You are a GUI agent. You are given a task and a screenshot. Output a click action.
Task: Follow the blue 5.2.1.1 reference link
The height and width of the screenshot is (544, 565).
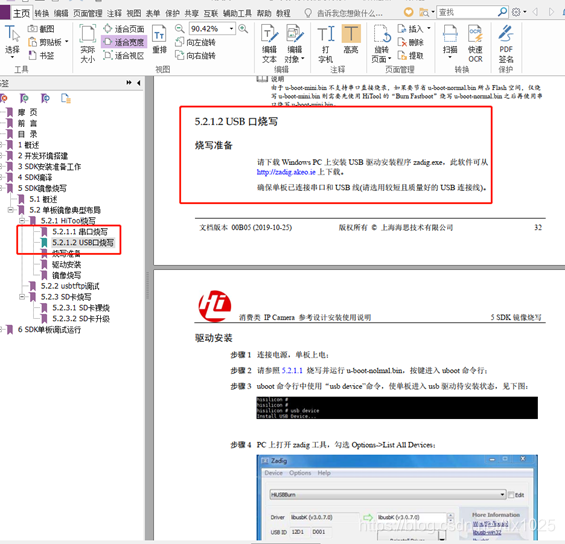(292, 370)
